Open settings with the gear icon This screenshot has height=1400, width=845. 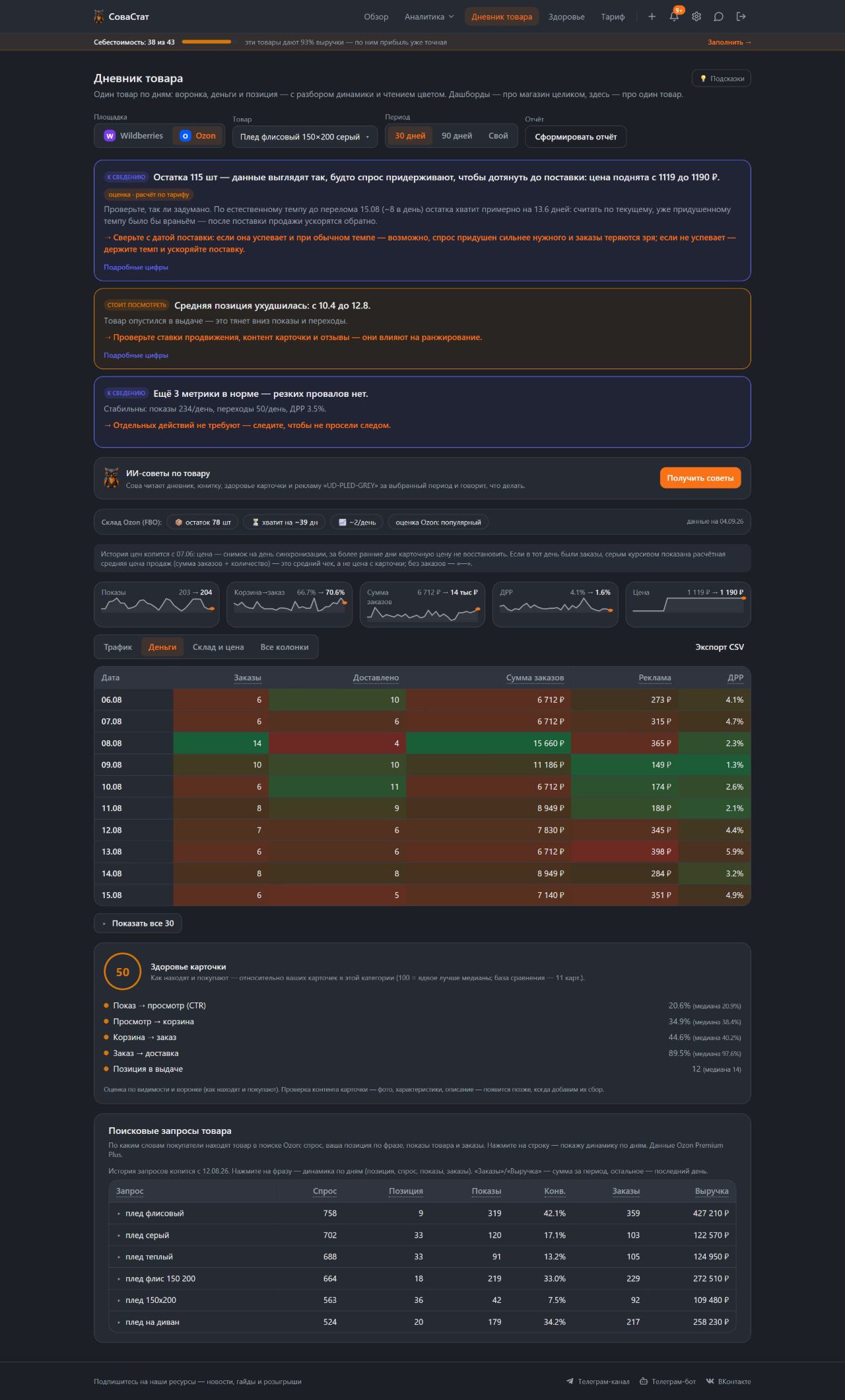pyautogui.click(x=696, y=17)
